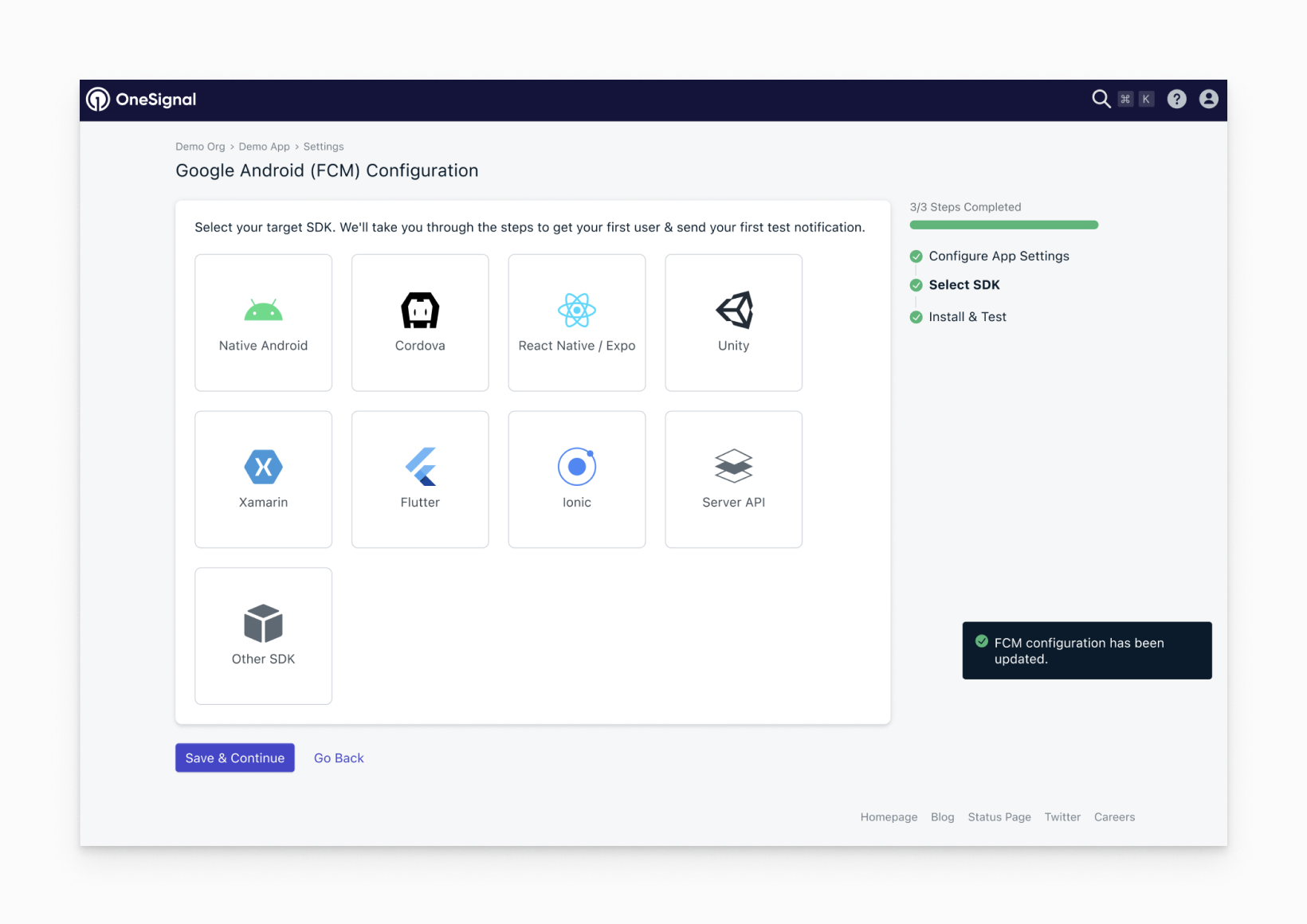Click the FCM configuration updated toast message
1307x924 pixels.
1087,651
